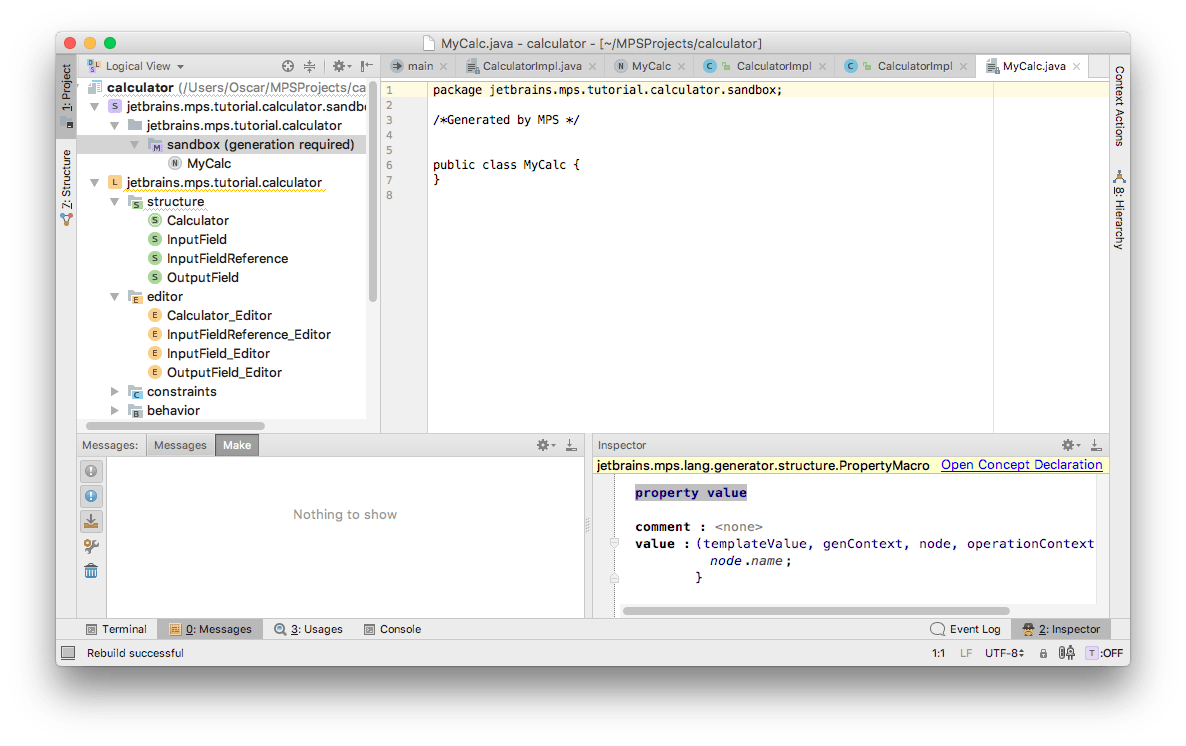The height and width of the screenshot is (746, 1186).
Task: Click the autoscroll-to-source icon in Messages sidebar
Action: [x=91, y=521]
